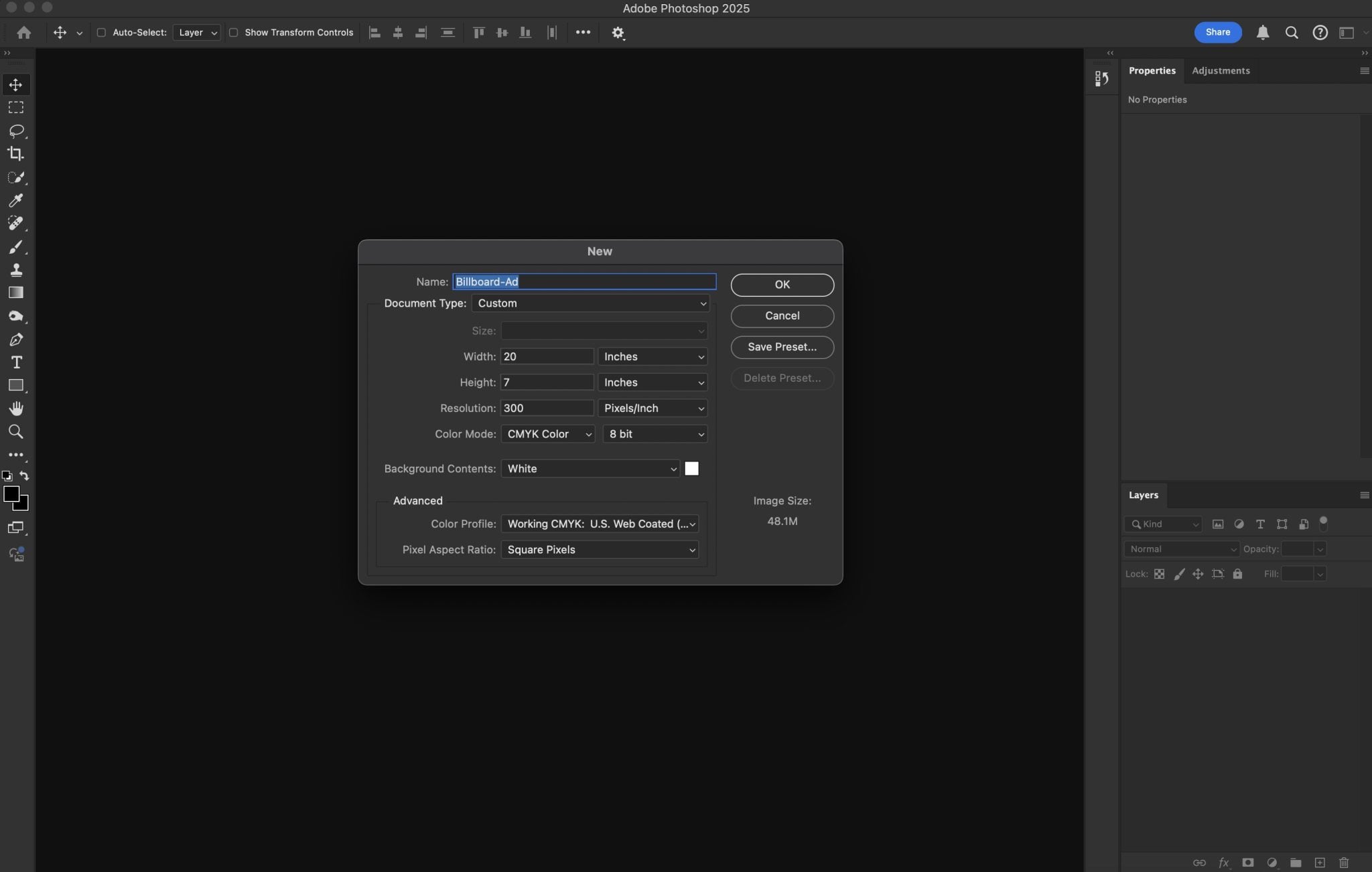Select the Pen tool
Viewport: 1372px width, 872px height.
[16, 340]
